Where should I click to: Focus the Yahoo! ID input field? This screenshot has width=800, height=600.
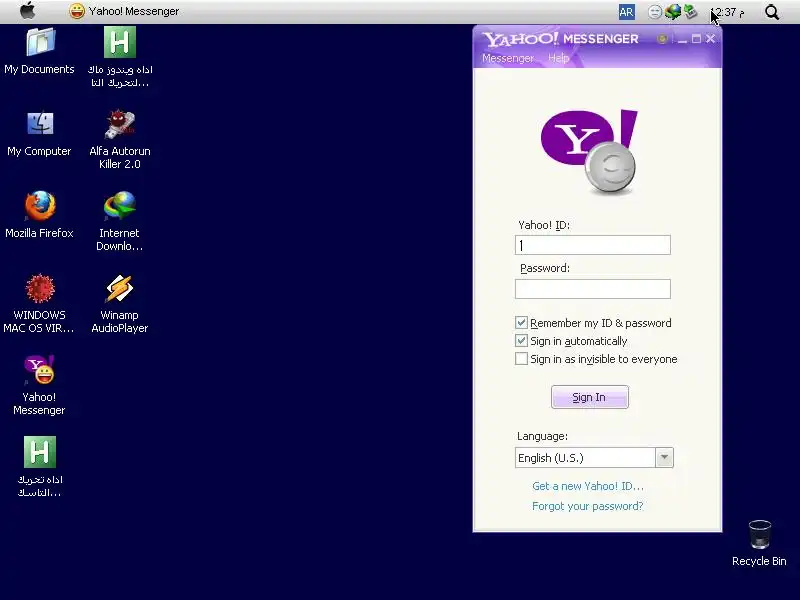coord(593,245)
